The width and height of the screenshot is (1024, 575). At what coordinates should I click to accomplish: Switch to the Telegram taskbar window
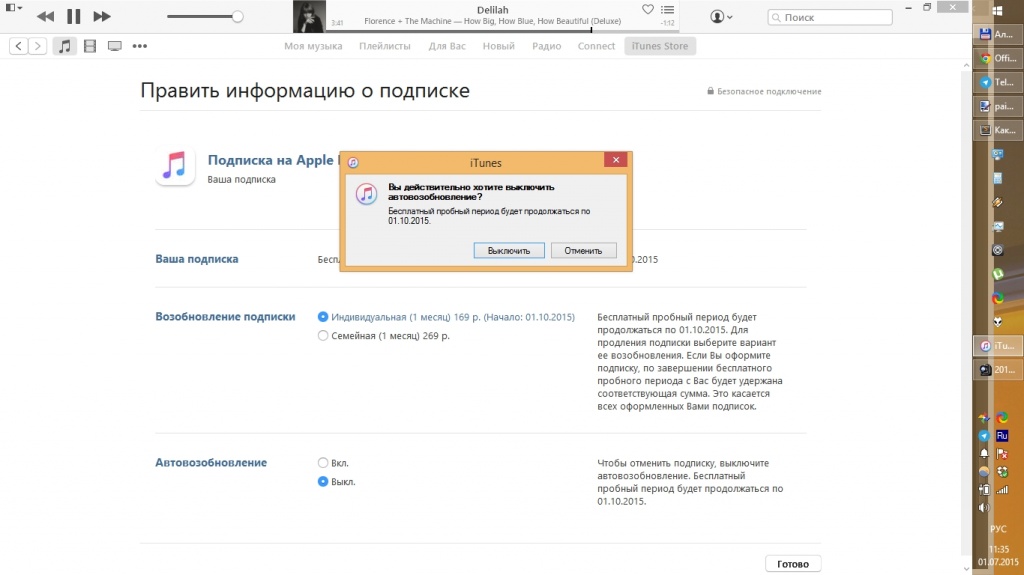click(x=998, y=82)
